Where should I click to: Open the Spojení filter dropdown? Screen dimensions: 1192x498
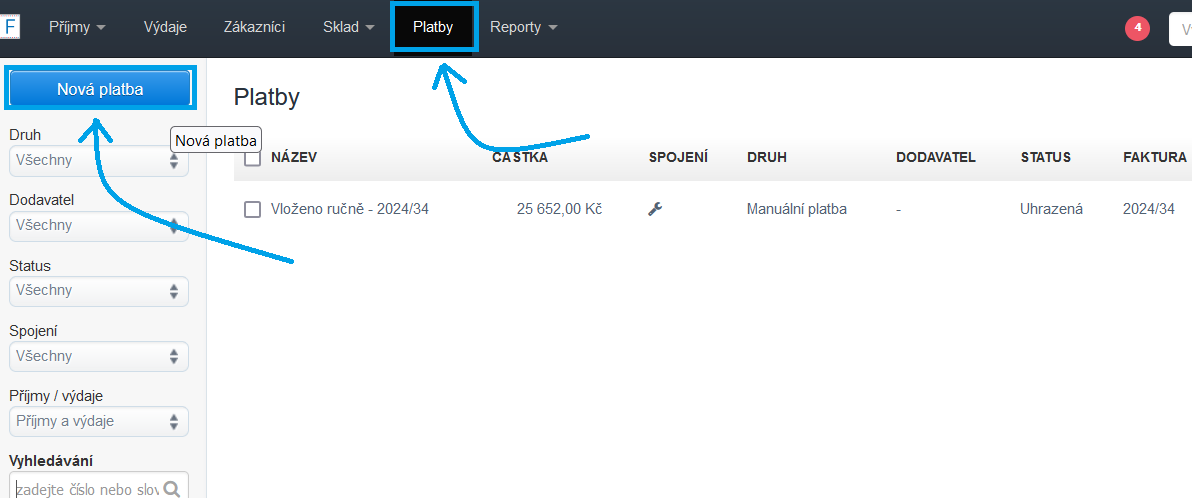99,356
